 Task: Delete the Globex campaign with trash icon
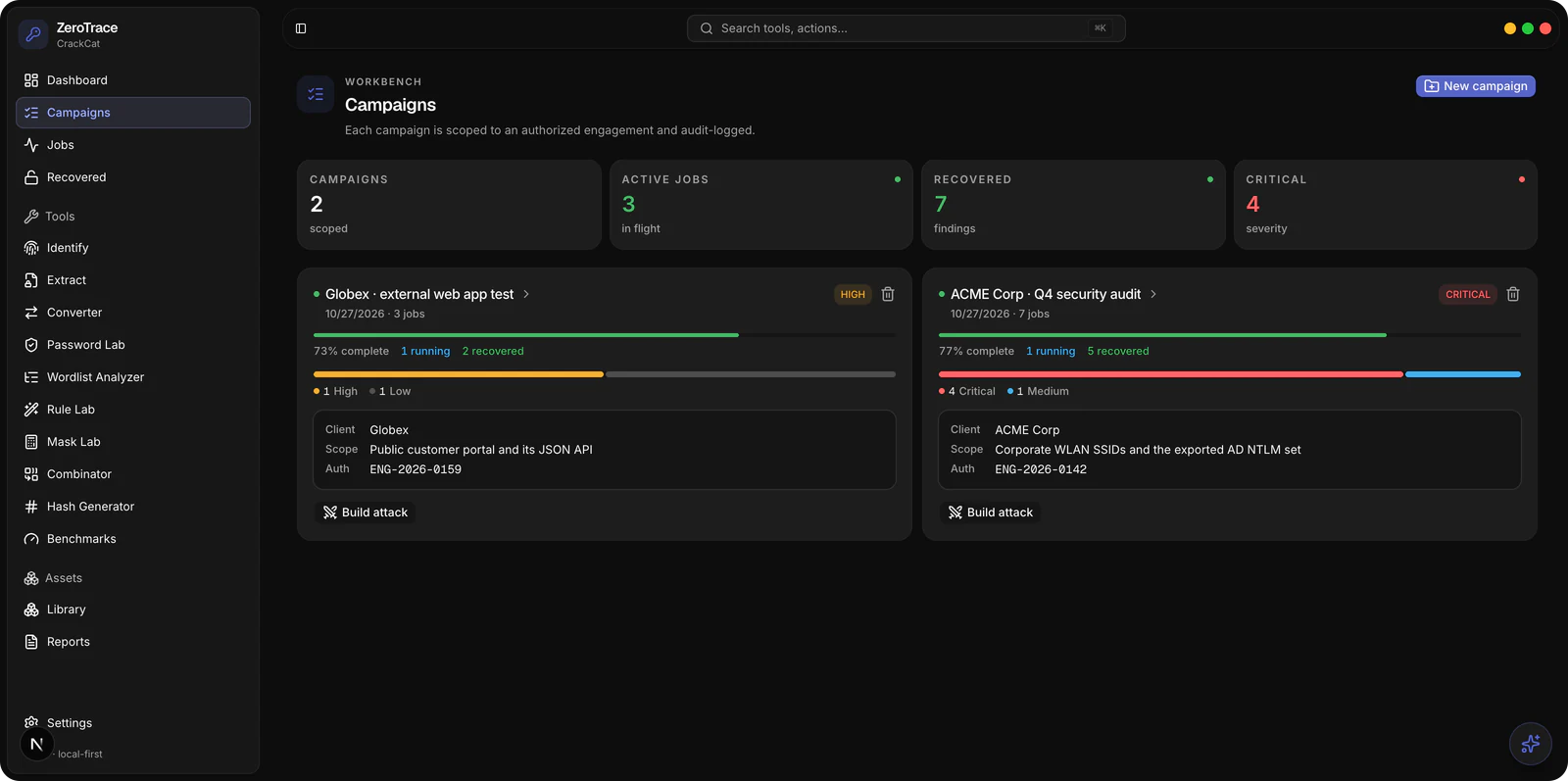pyautogui.click(x=888, y=294)
